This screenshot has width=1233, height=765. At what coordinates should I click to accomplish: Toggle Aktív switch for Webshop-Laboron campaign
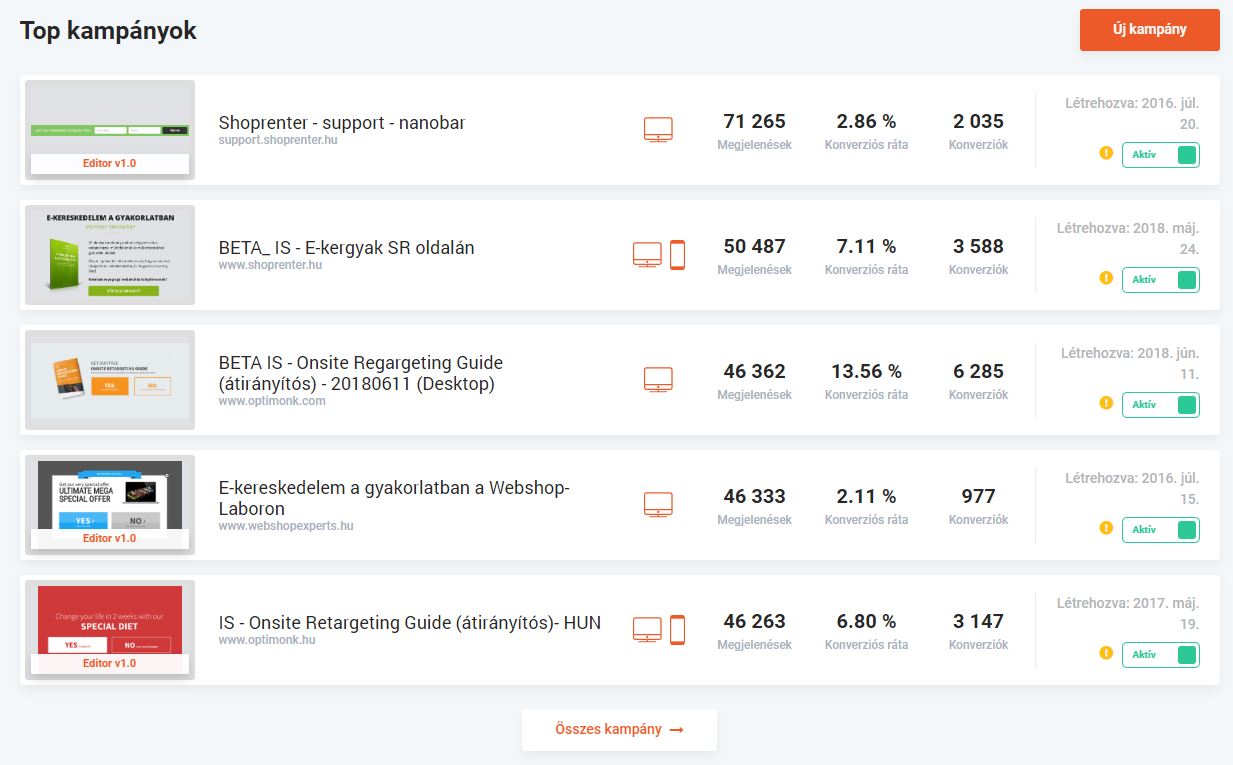[x=1160, y=530]
